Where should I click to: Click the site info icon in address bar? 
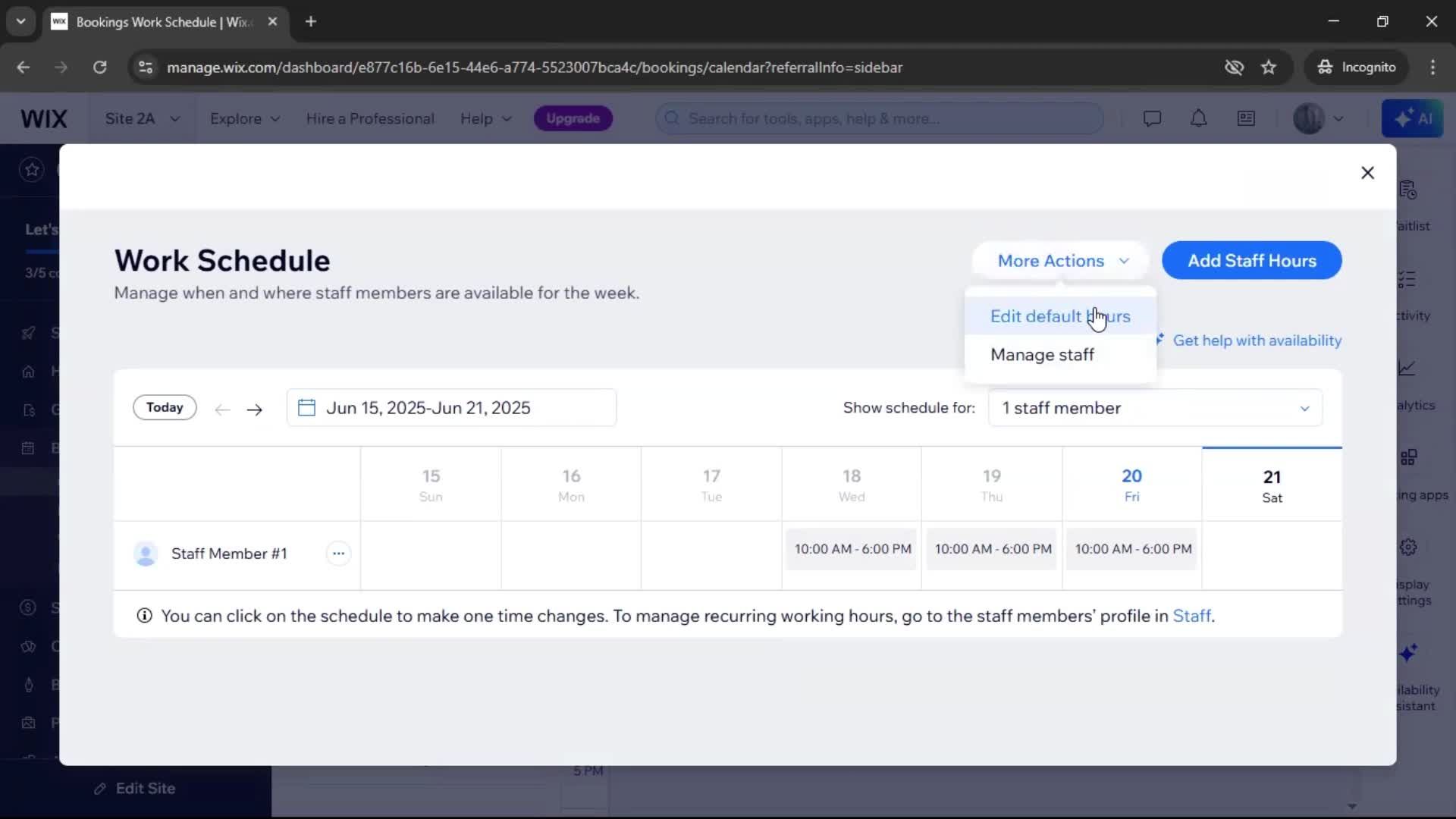click(x=146, y=67)
